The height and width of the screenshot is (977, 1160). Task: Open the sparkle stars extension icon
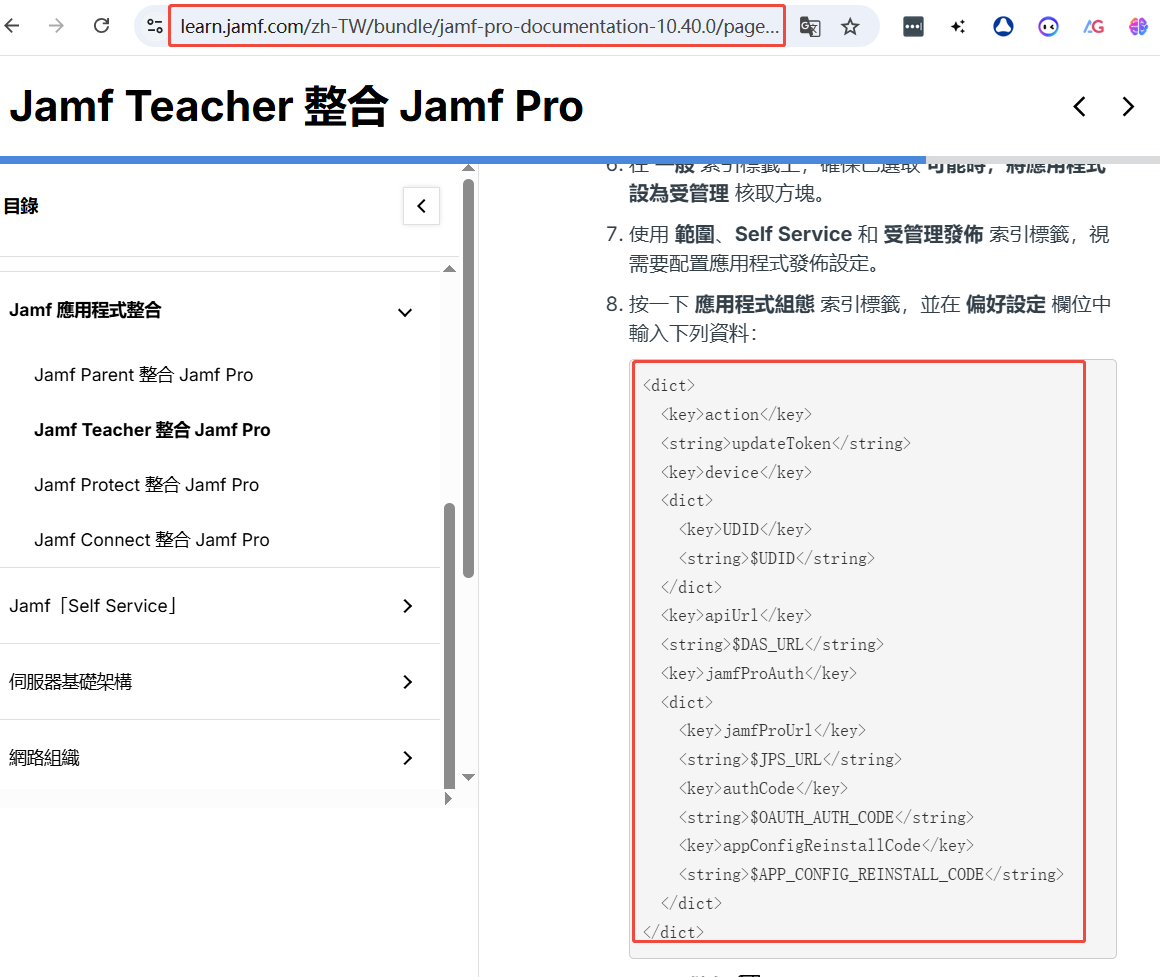(958, 27)
